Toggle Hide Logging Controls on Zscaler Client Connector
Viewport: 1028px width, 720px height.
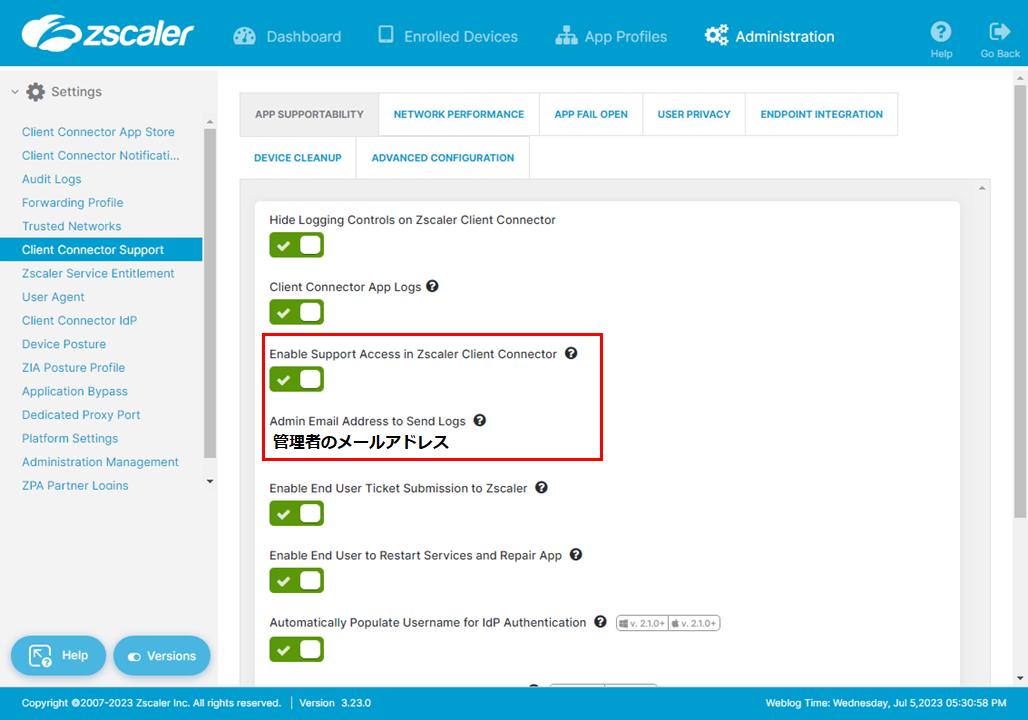296,245
